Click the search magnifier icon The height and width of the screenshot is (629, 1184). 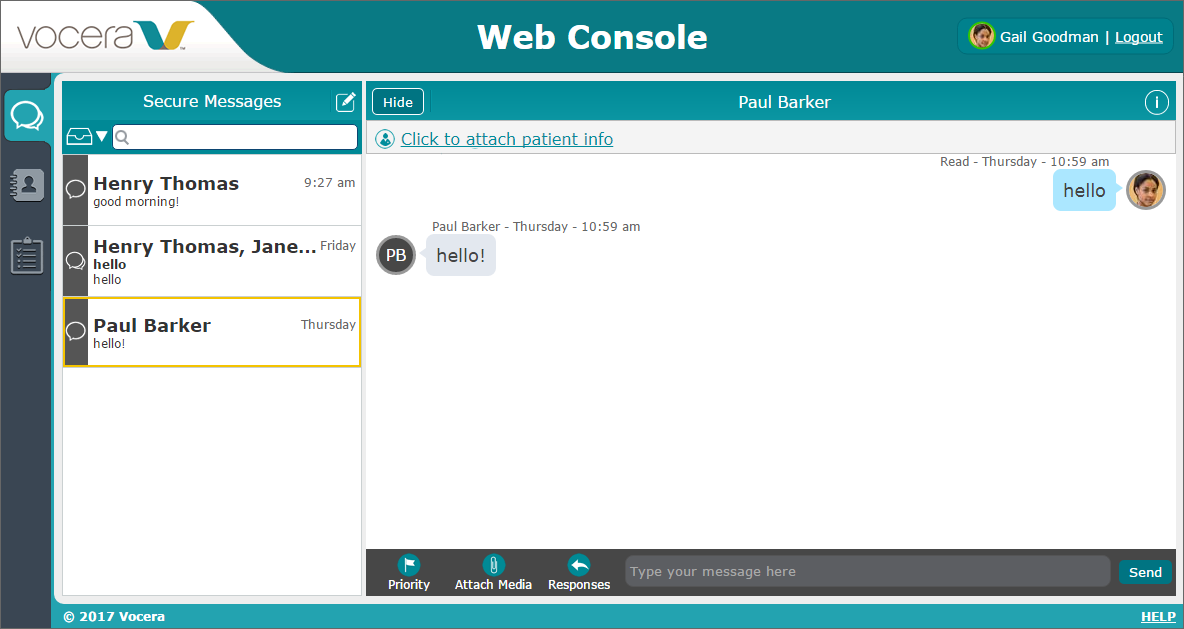click(x=122, y=137)
